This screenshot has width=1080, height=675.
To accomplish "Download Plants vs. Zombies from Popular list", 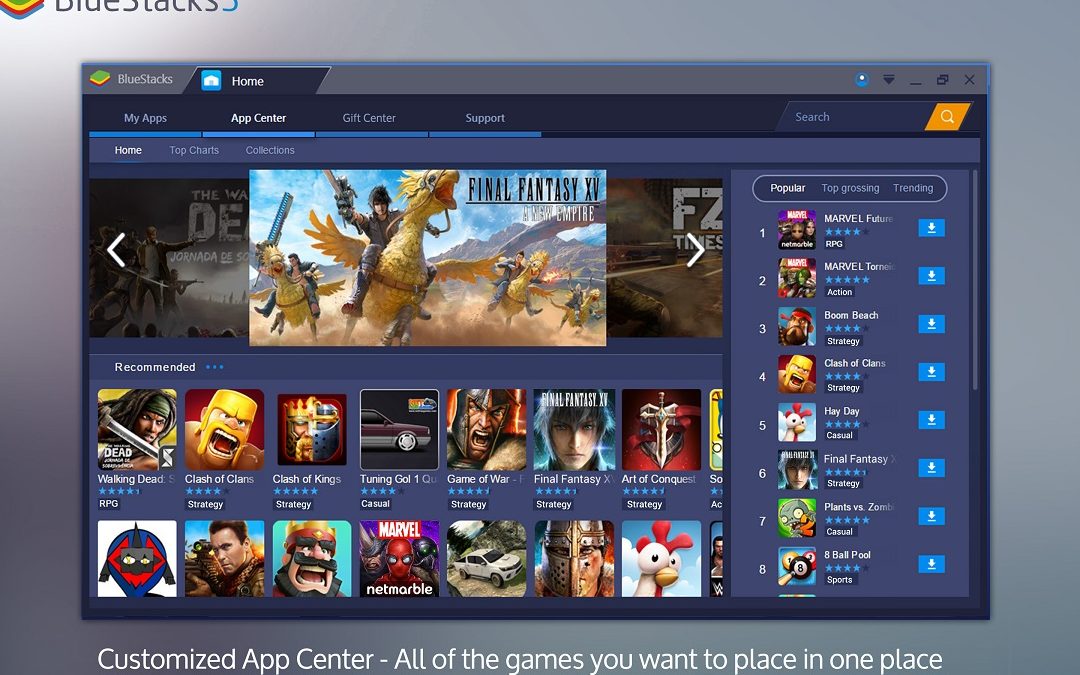I will [x=931, y=517].
